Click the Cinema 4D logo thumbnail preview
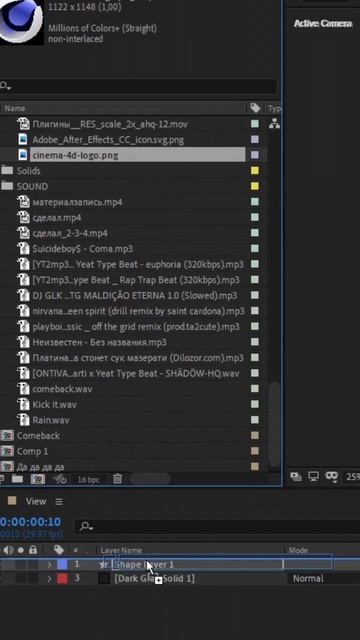This screenshot has width=360, height=640. click(21, 22)
